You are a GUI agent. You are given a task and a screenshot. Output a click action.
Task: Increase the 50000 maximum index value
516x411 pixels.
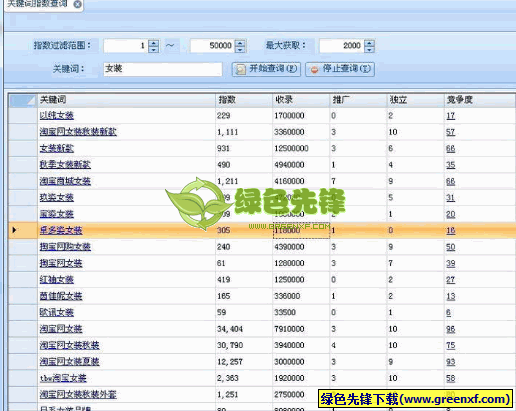(x=240, y=43)
